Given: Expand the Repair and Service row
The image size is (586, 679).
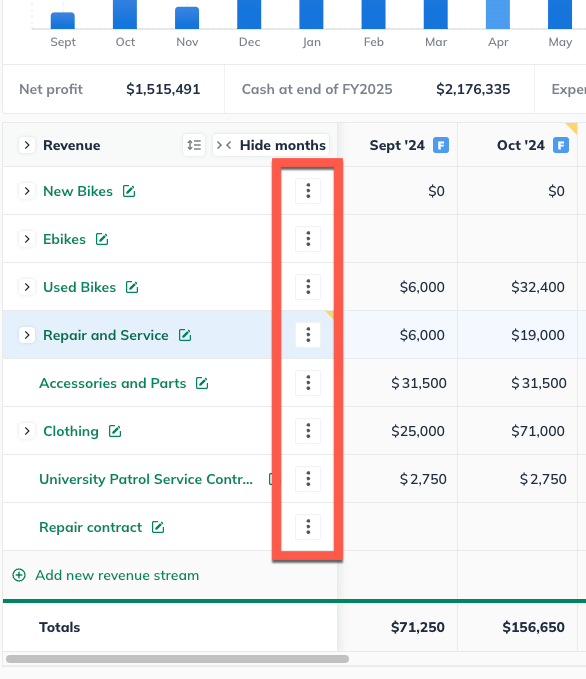Looking at the screenshot, I should tap(27, 335).
